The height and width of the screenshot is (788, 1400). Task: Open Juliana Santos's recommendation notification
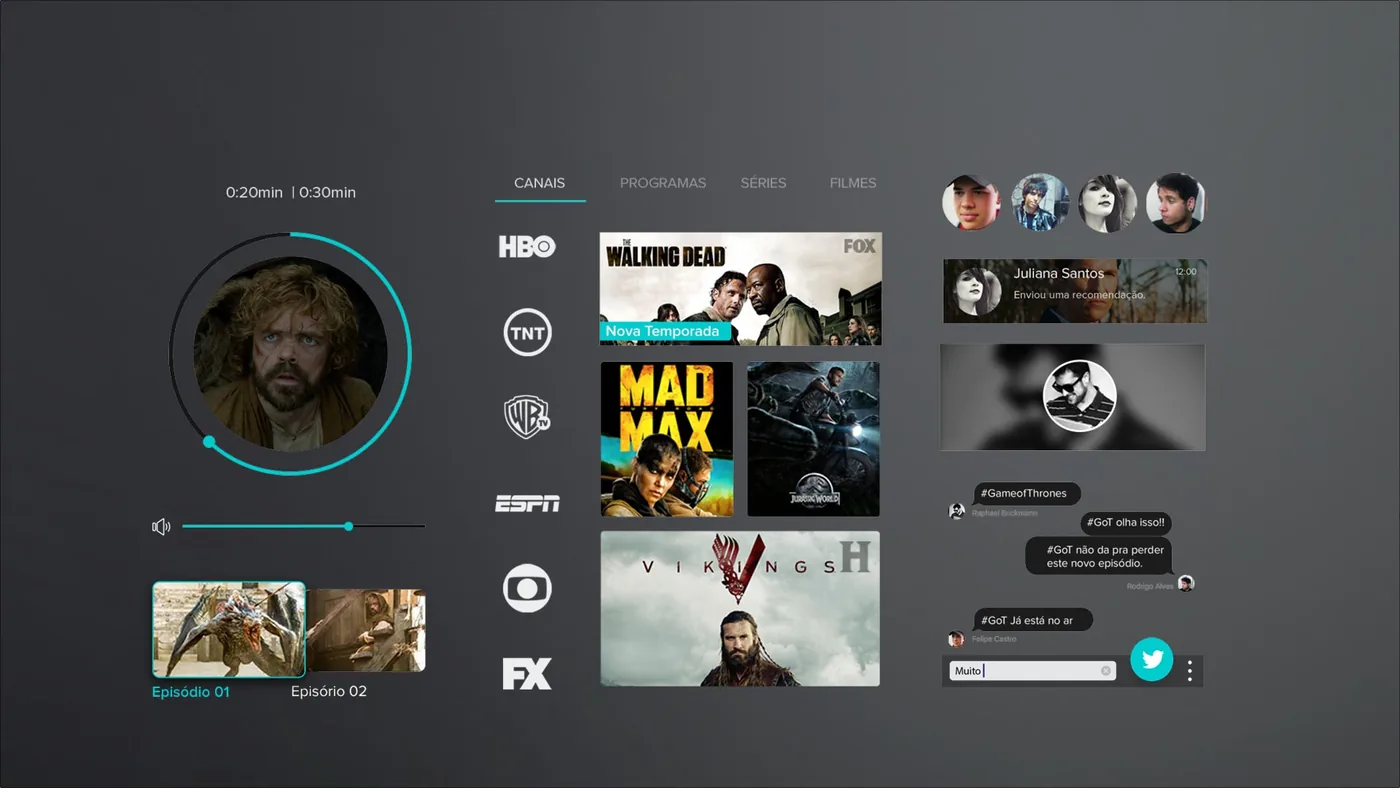1075,291
